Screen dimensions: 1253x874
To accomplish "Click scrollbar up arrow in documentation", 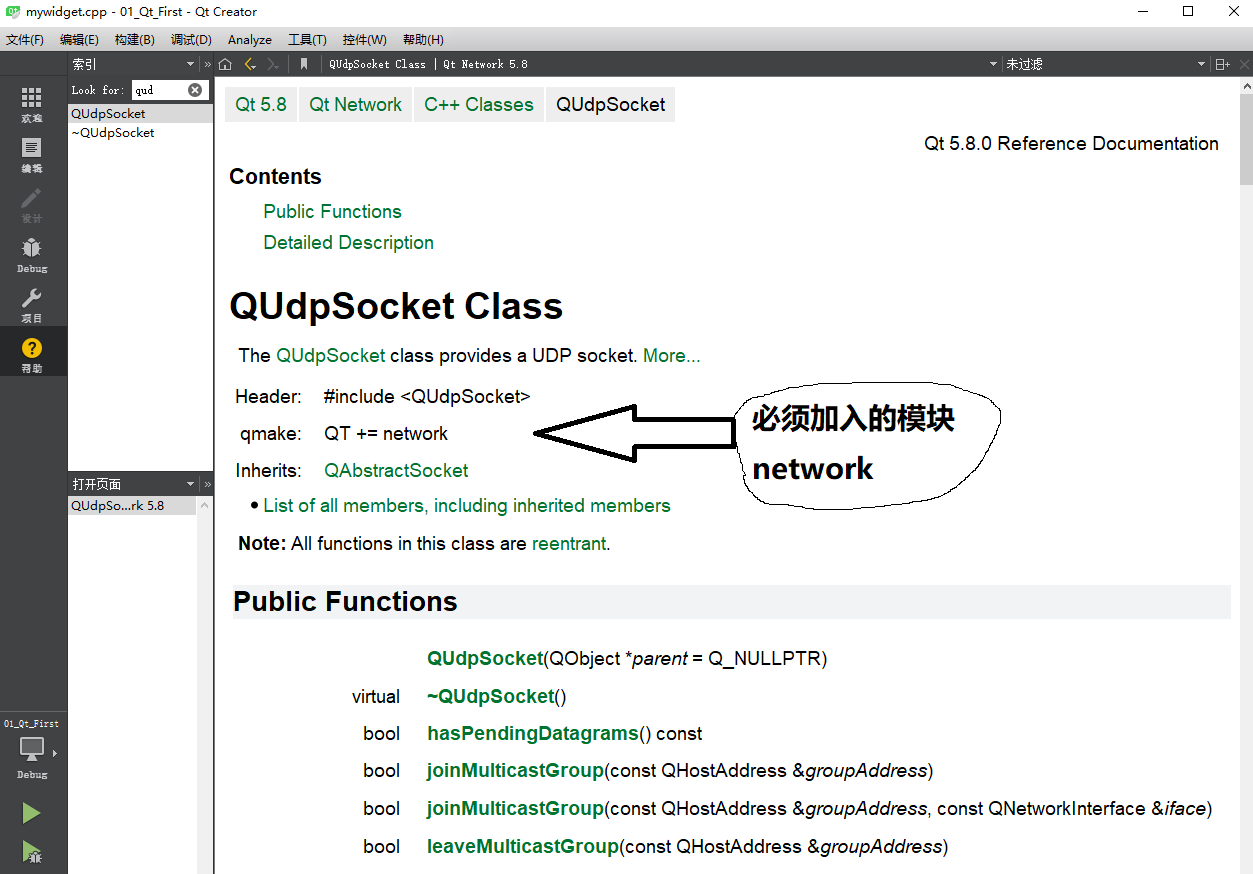I will pos(1246,86).
